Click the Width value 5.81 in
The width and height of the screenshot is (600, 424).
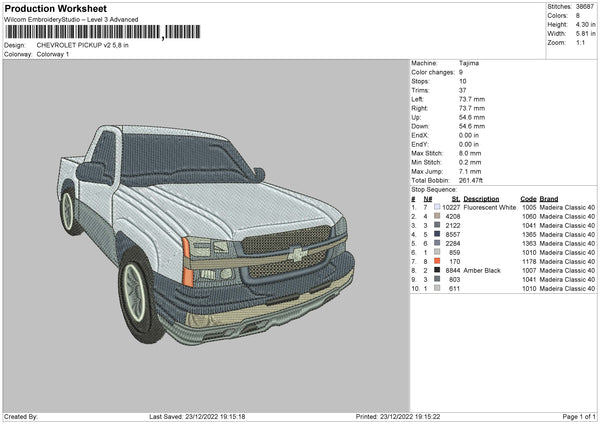coord(585,34)
